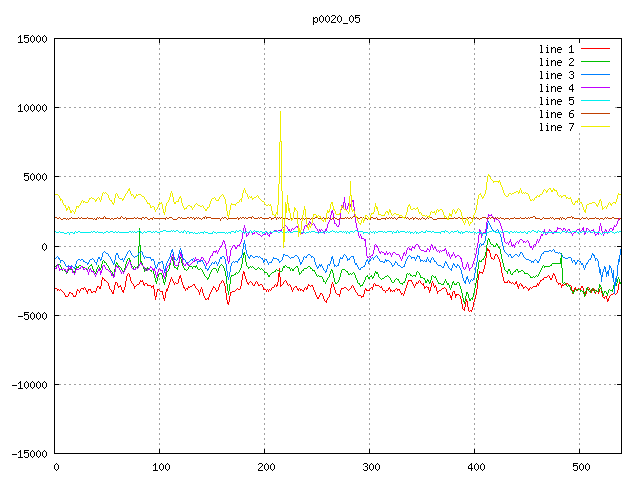Image resolution: width=640 pixels, height=480 pixels.
Task: Click the y-axis label -15000
Action: (x=29, y=454)
